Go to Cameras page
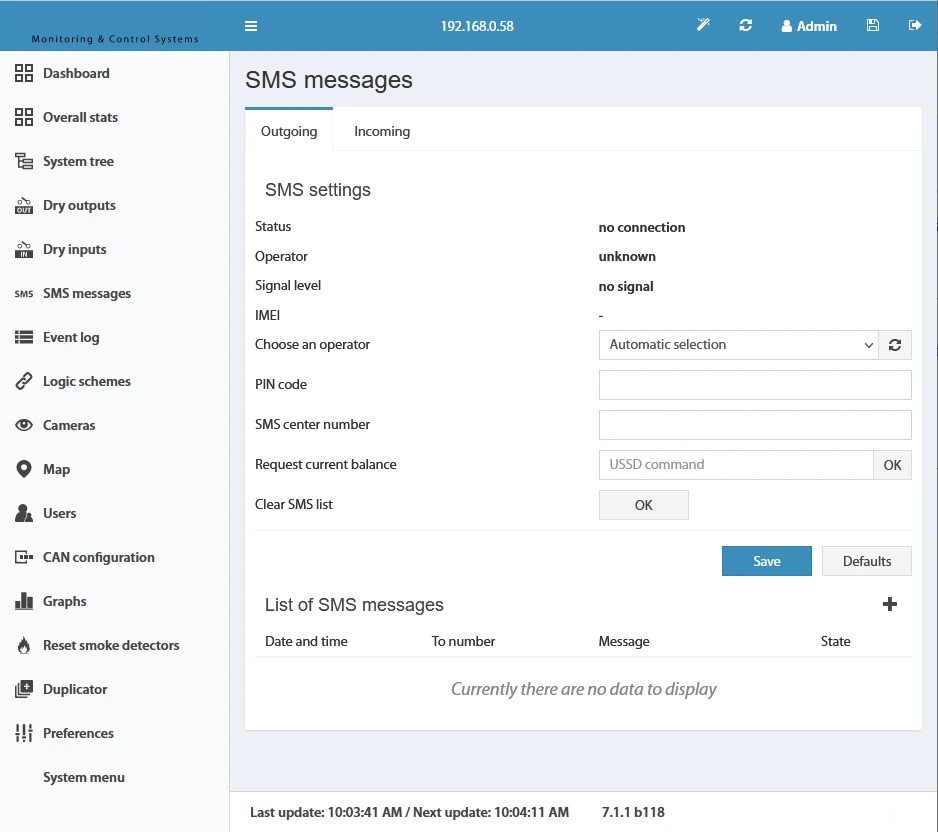 [x=69, y=425]
